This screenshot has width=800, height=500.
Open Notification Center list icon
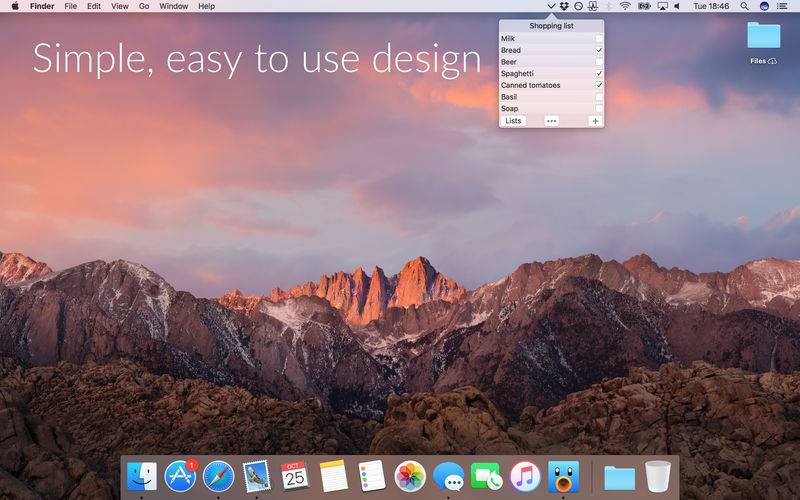coord(784,6)
